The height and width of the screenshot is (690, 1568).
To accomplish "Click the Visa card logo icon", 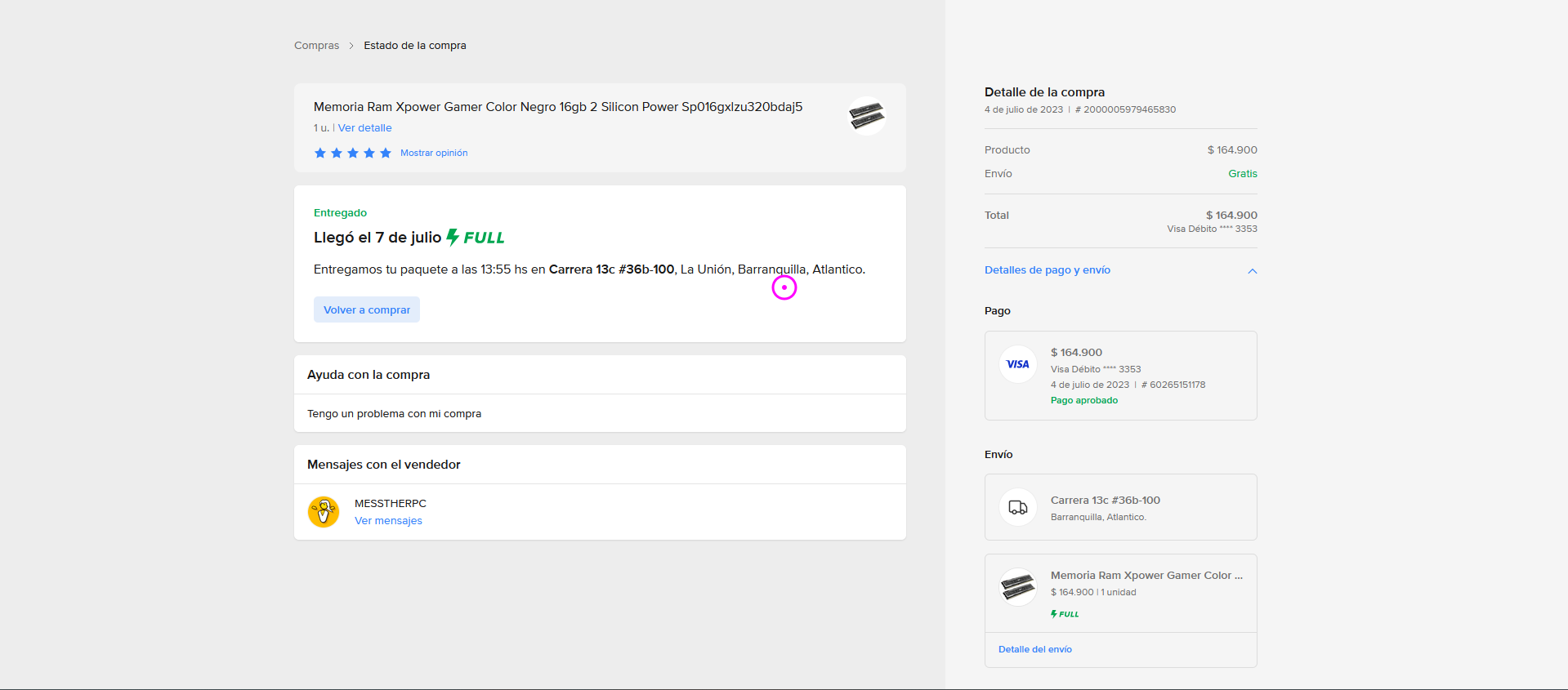I will coord(1017,364).
